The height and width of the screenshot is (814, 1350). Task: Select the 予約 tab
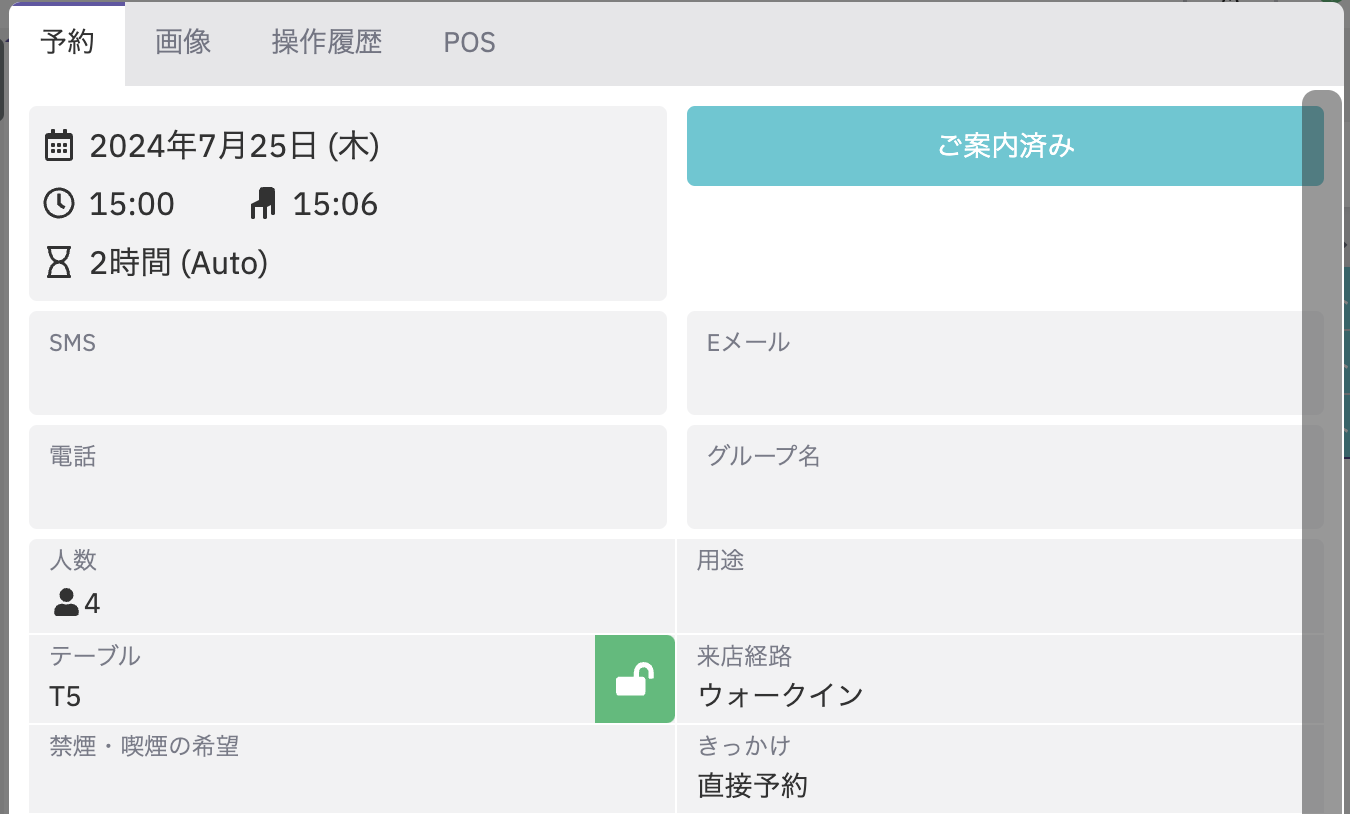67,43
